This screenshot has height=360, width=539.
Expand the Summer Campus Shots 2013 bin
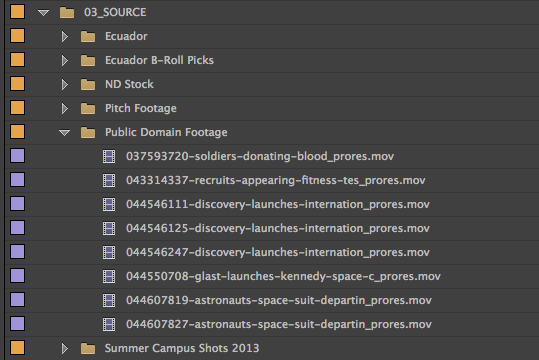[64, 349]
